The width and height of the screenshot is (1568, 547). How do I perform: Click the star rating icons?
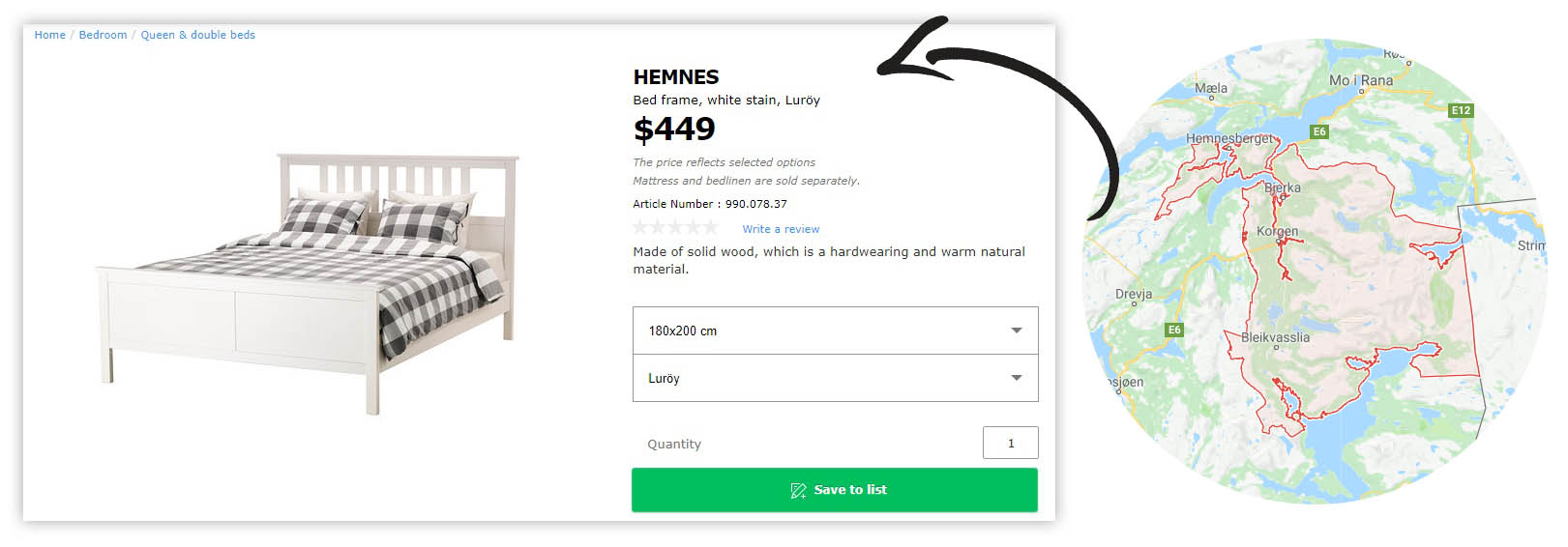pyautogui.click(x=675, y=227)
